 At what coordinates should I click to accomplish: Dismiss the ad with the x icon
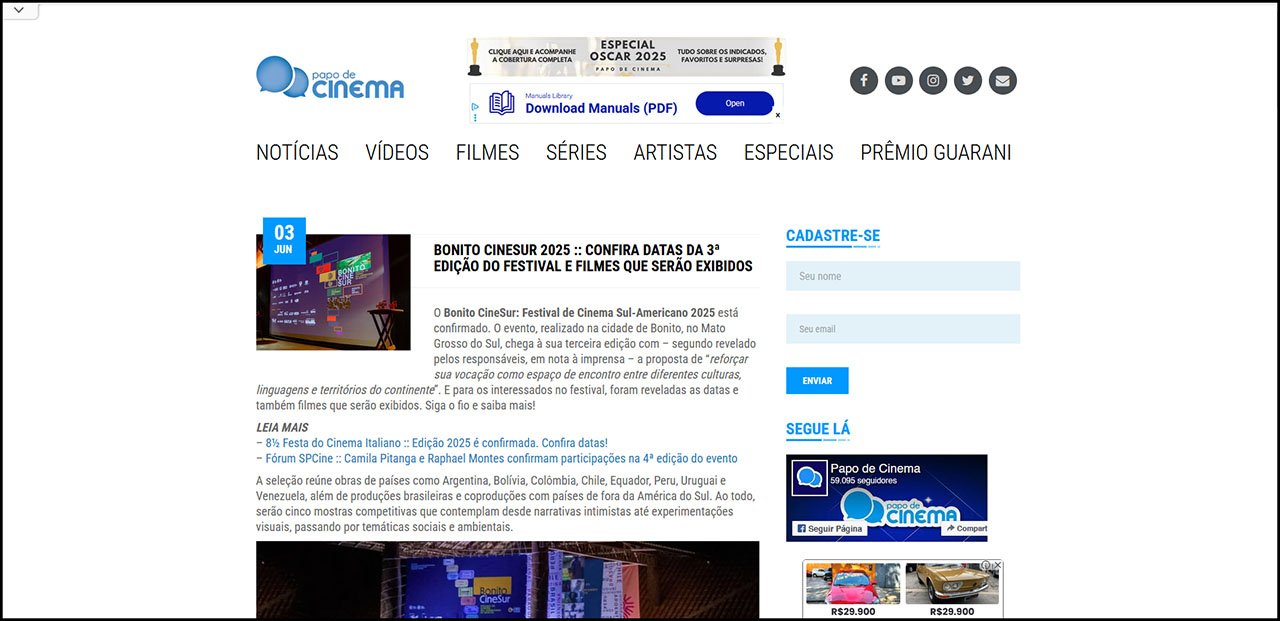point(777,116)
